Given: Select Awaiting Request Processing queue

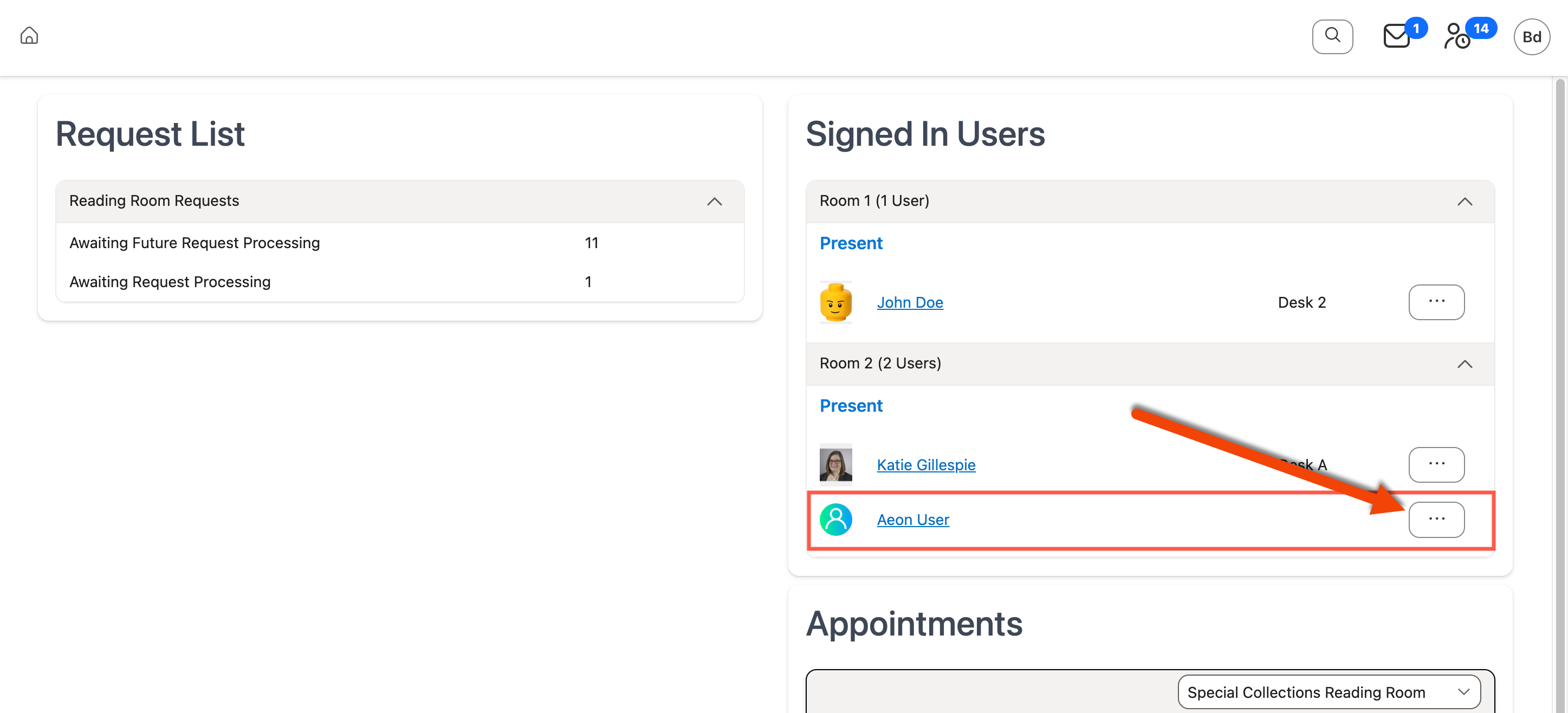Looking at the screenshot, I should point(170,282).
